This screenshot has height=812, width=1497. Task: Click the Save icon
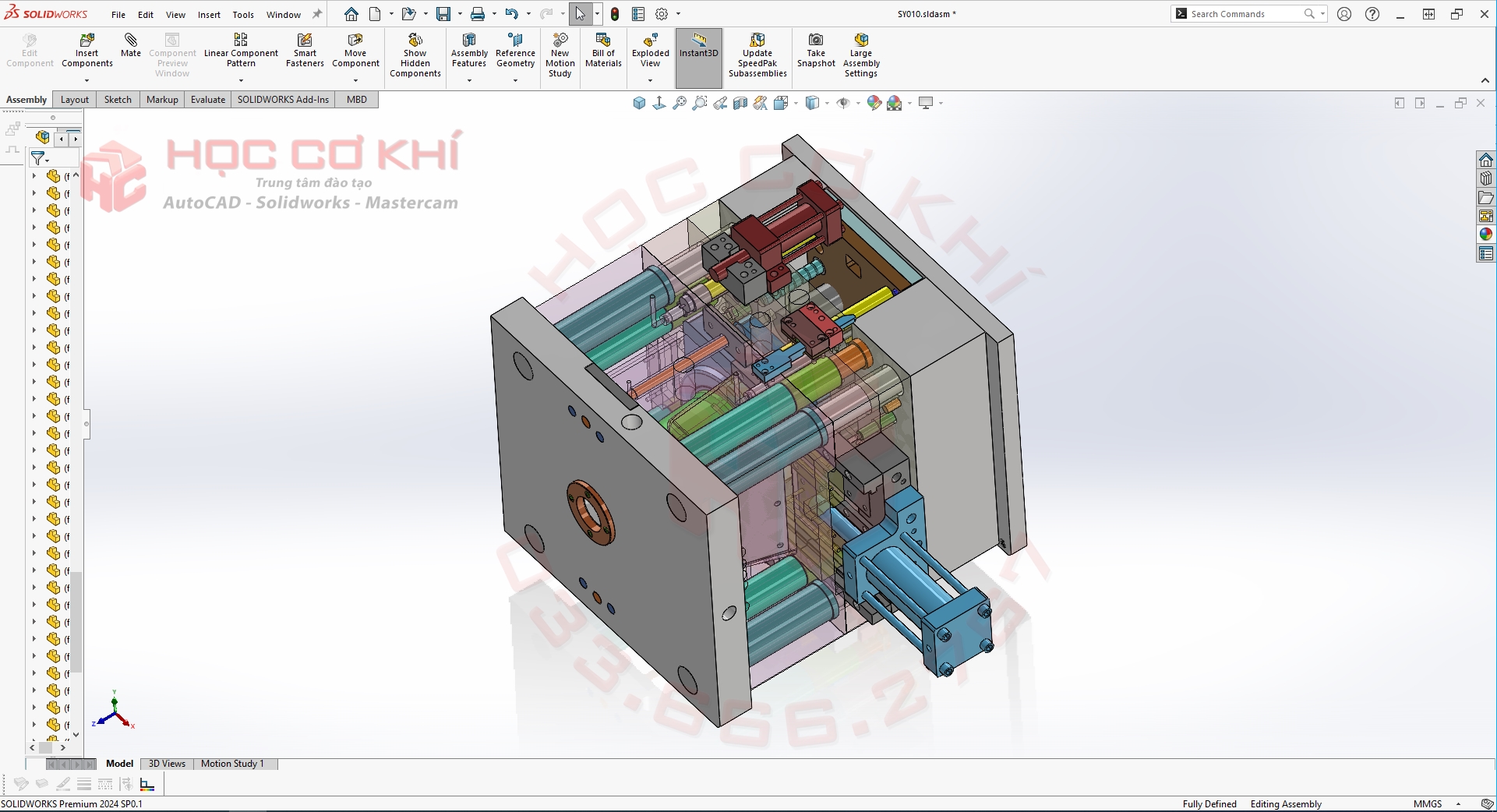(x=443, y=14)
